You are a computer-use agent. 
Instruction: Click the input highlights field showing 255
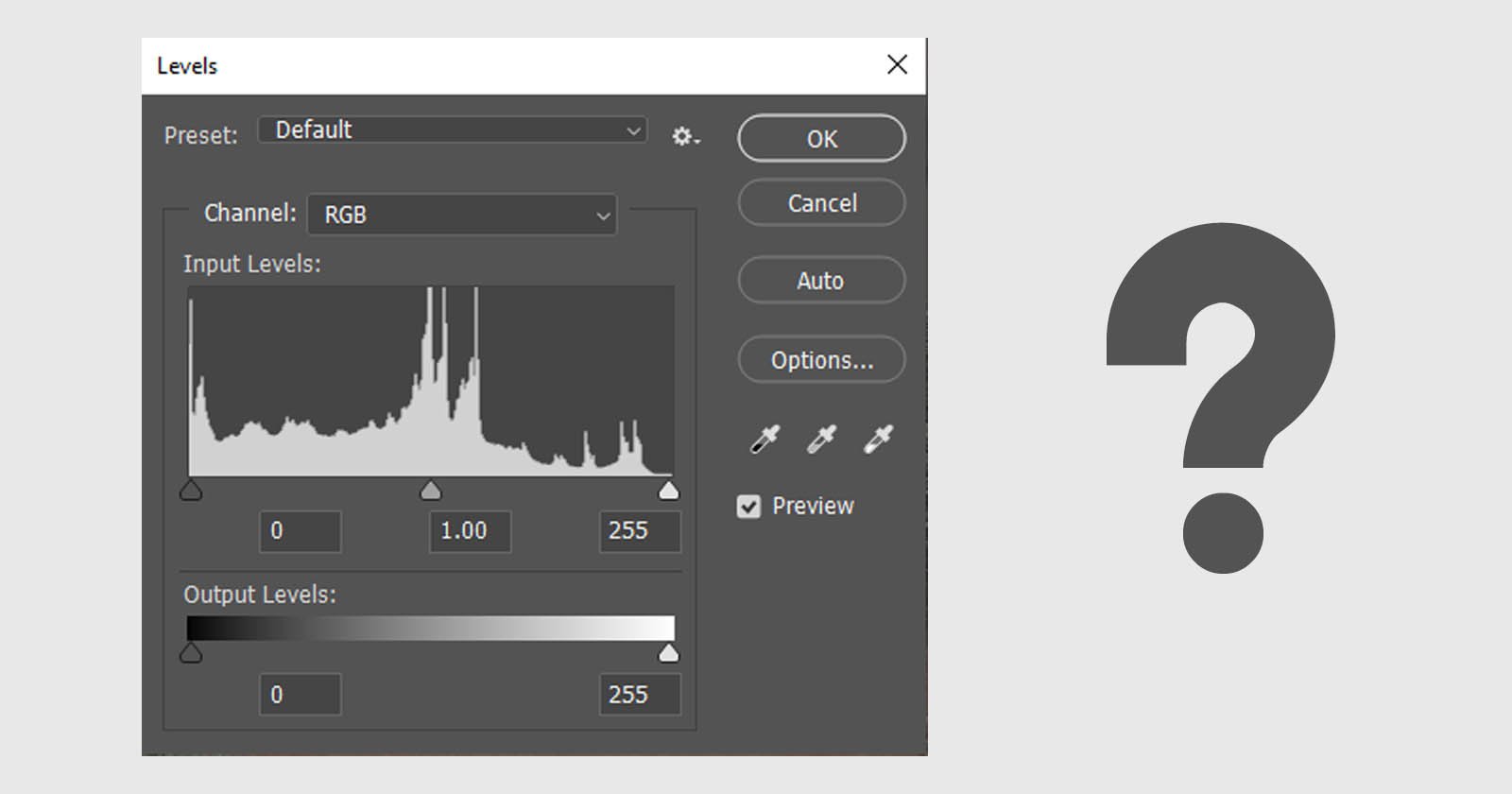(640, 531)
